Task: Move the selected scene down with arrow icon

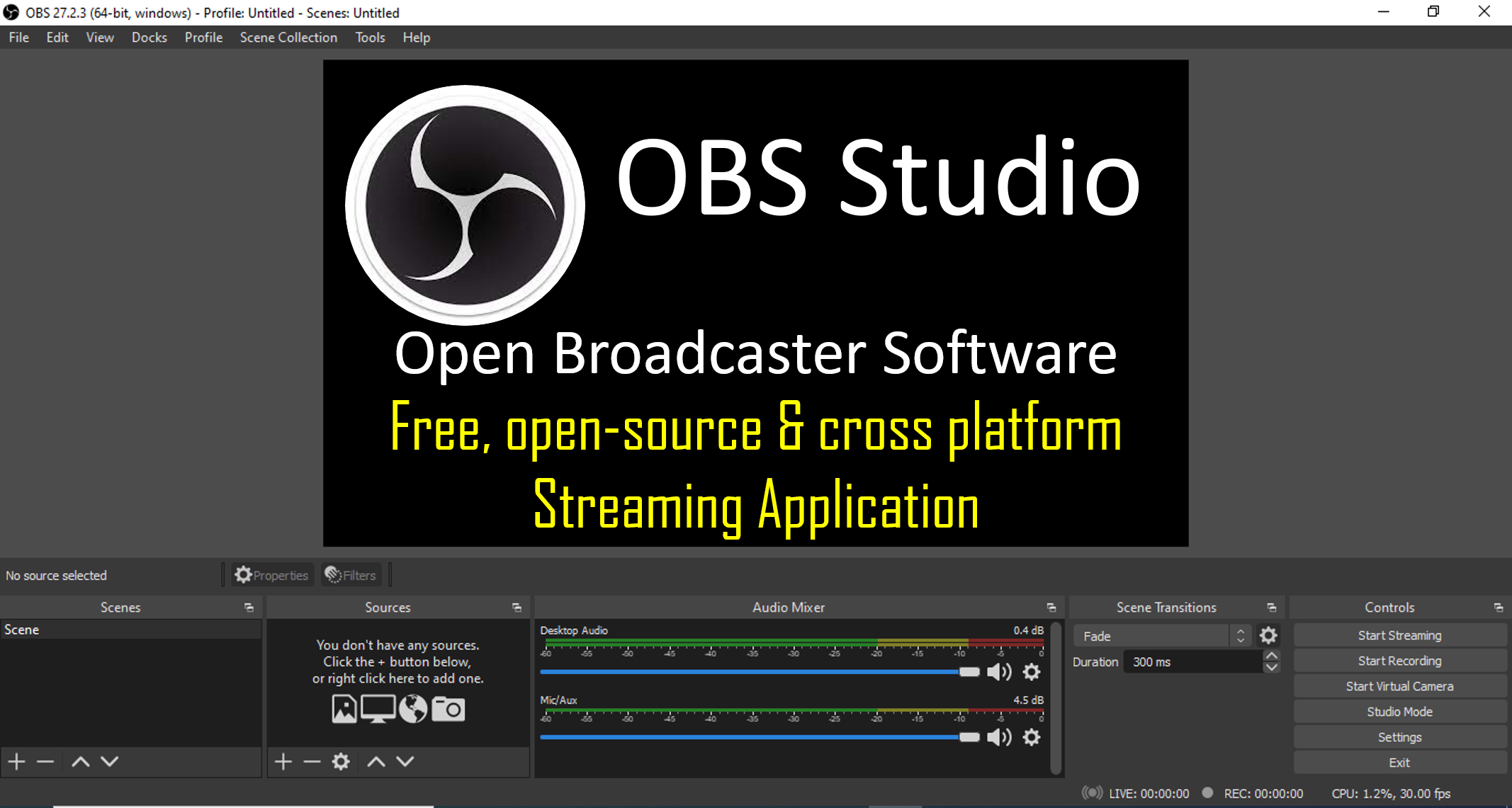Action: tap(110, 761)
